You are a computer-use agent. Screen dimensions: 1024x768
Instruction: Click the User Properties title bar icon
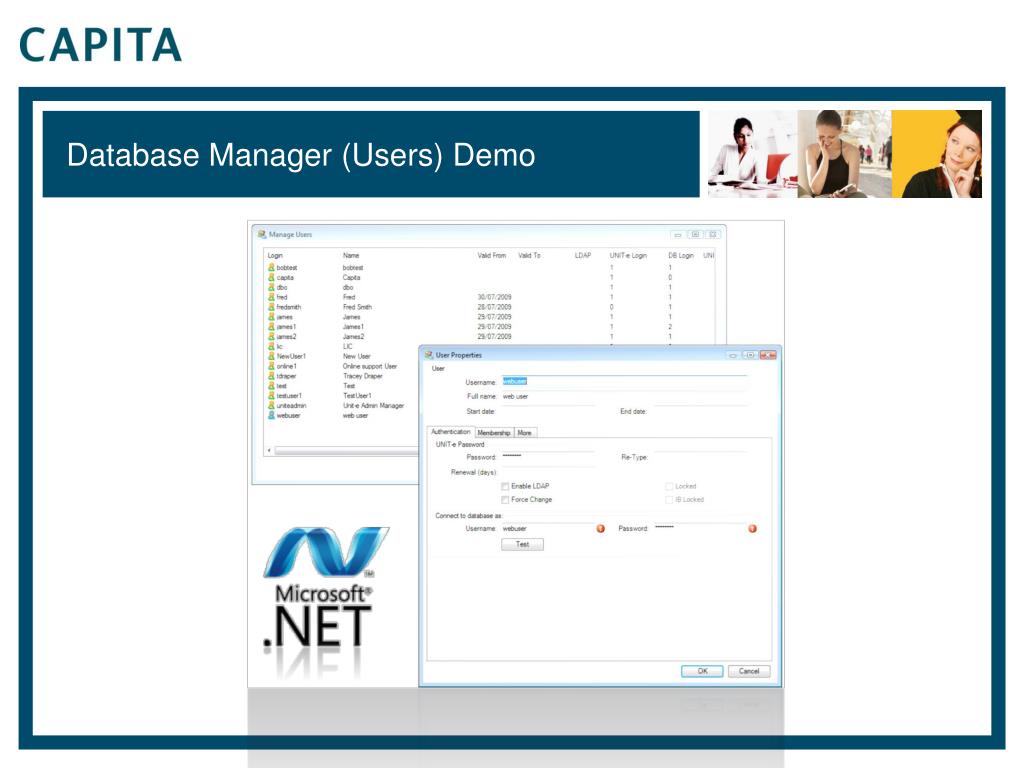pos(429,355)
